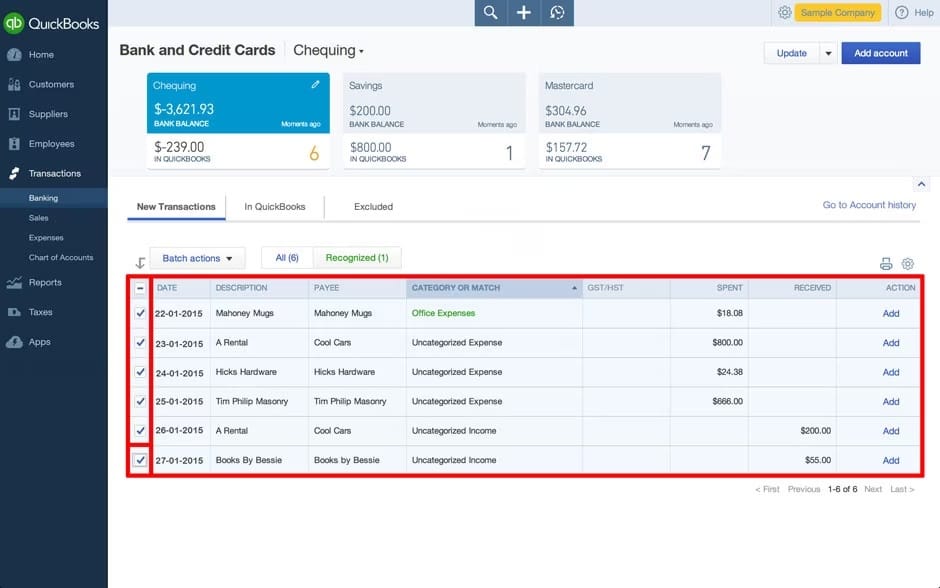Select the Mastercard account card
Image resolution: width=940 pixels, height=588 pixels.
click(628, 120)
